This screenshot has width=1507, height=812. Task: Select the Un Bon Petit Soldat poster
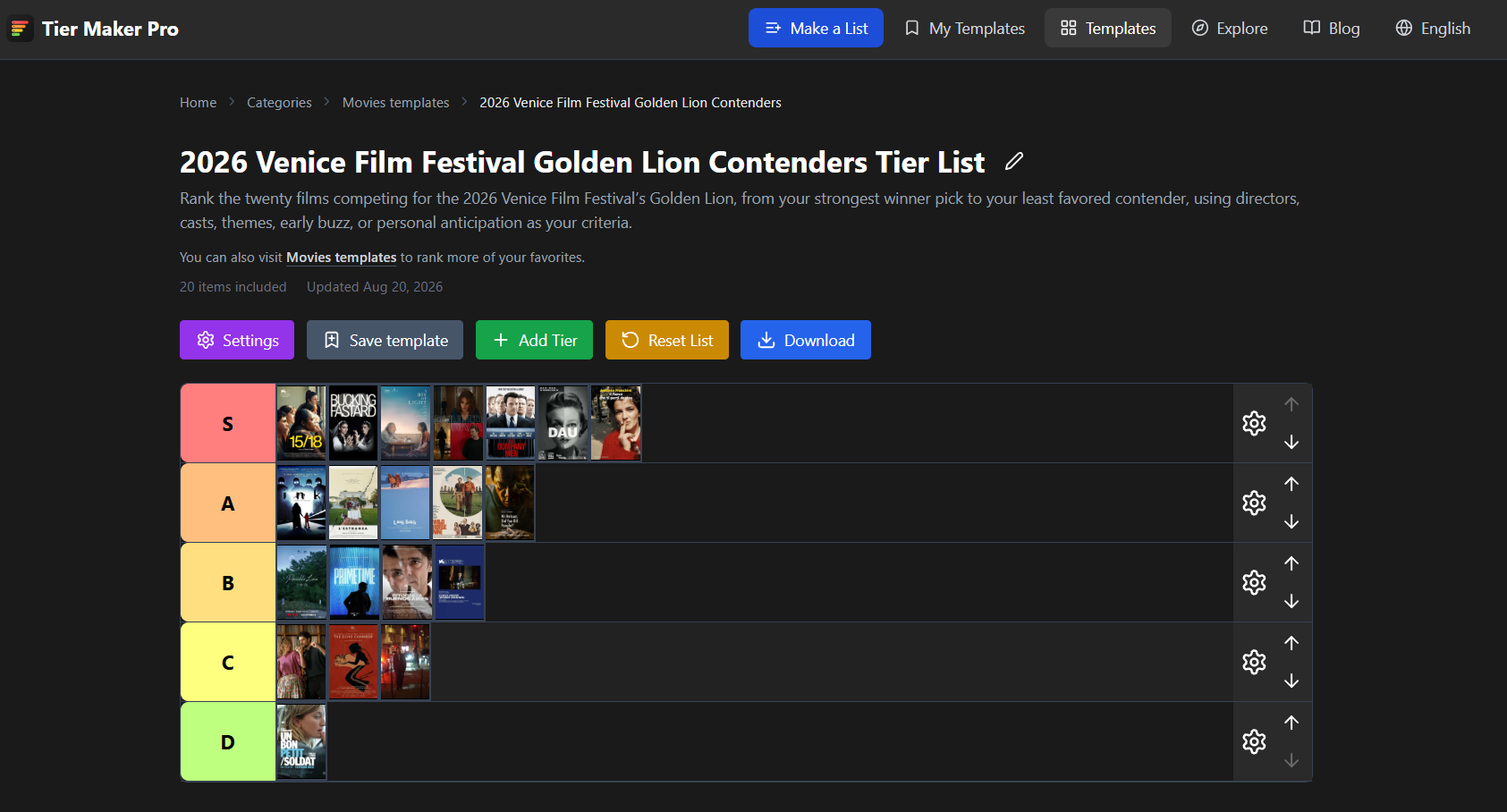click(301, 741)
